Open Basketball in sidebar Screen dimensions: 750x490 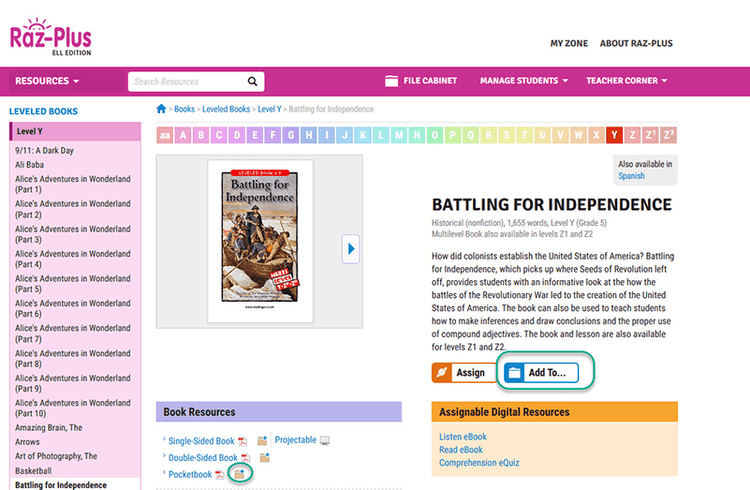tap(33, 471)
